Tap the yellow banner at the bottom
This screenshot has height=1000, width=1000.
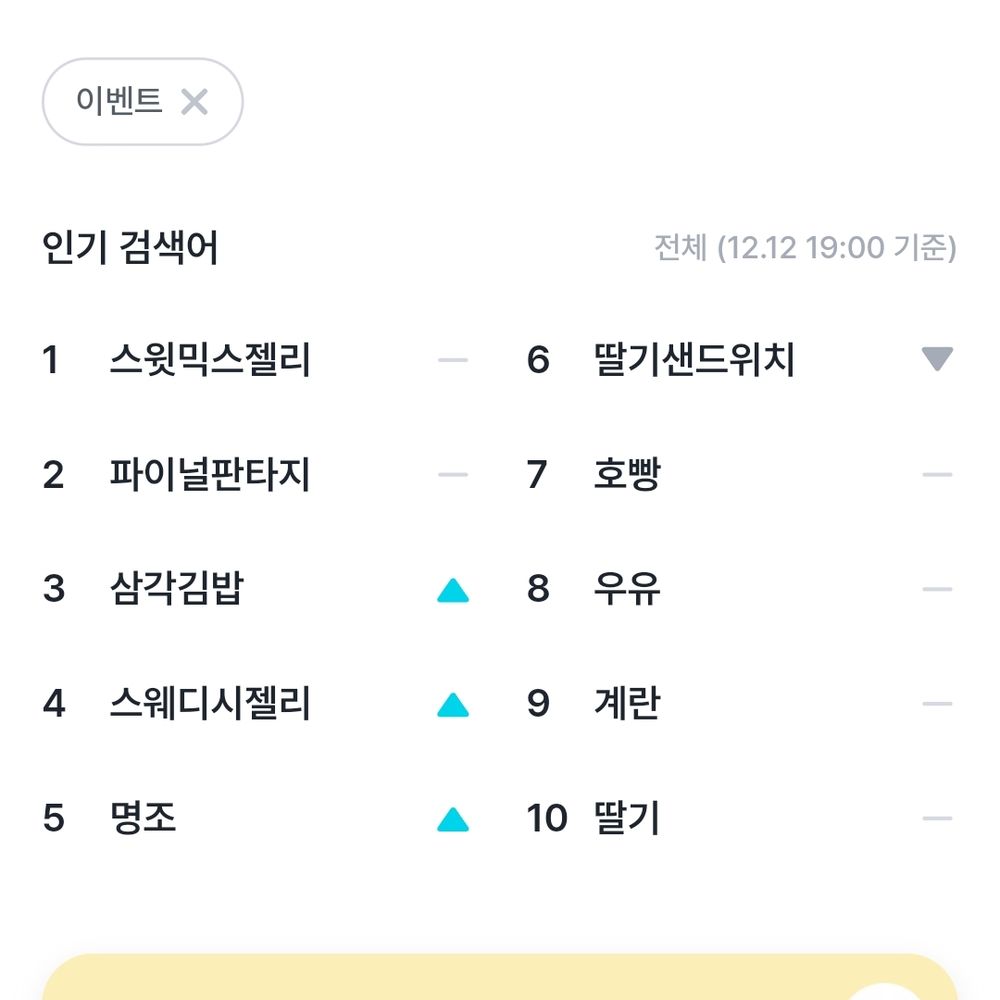tap(500, 978)
